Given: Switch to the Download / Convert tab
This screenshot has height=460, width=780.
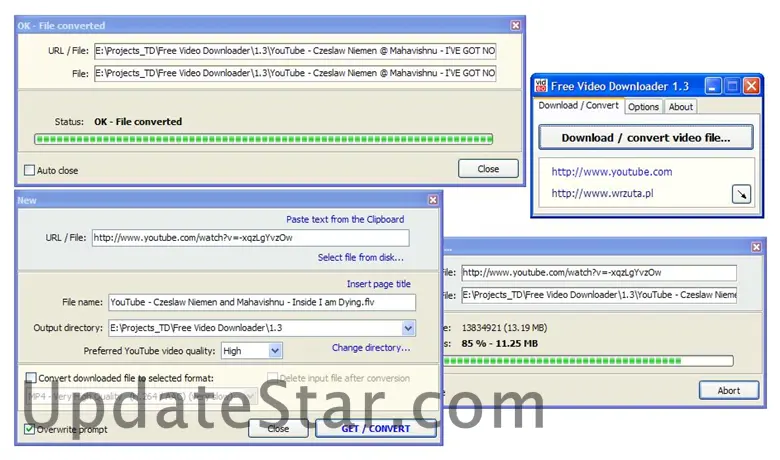Looking at the screenshot, I should tap(578, 105).
